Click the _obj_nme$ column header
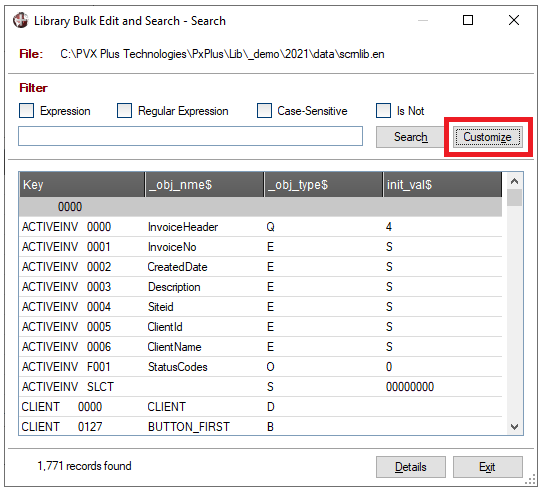This screenshot has width=543, height=492. [x=204, y=185]
